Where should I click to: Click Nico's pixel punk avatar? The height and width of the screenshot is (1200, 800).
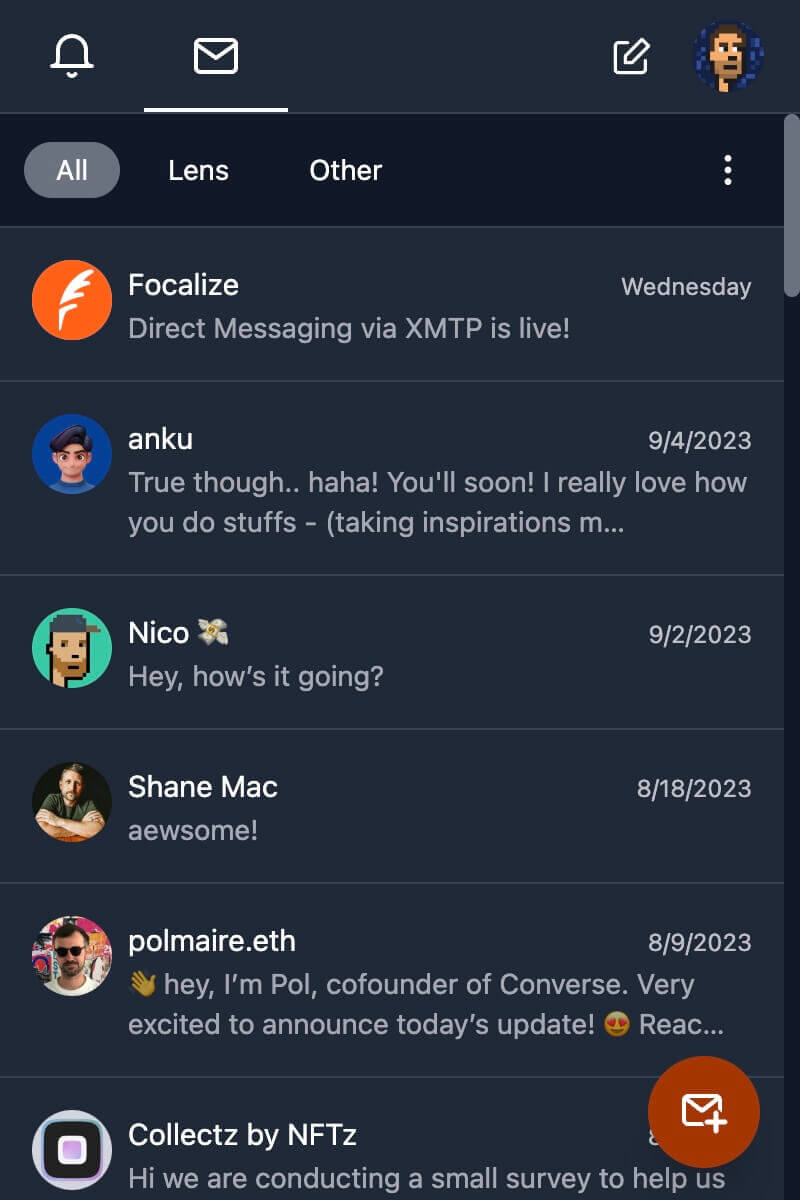pos(72,648)
